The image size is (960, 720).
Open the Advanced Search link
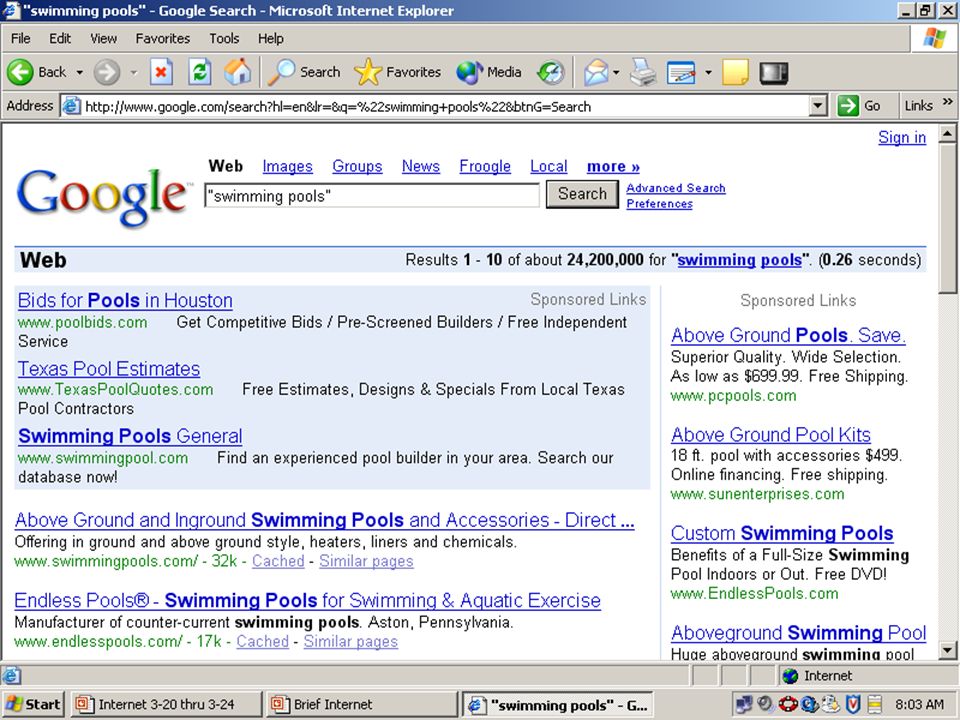pos(675,188)
